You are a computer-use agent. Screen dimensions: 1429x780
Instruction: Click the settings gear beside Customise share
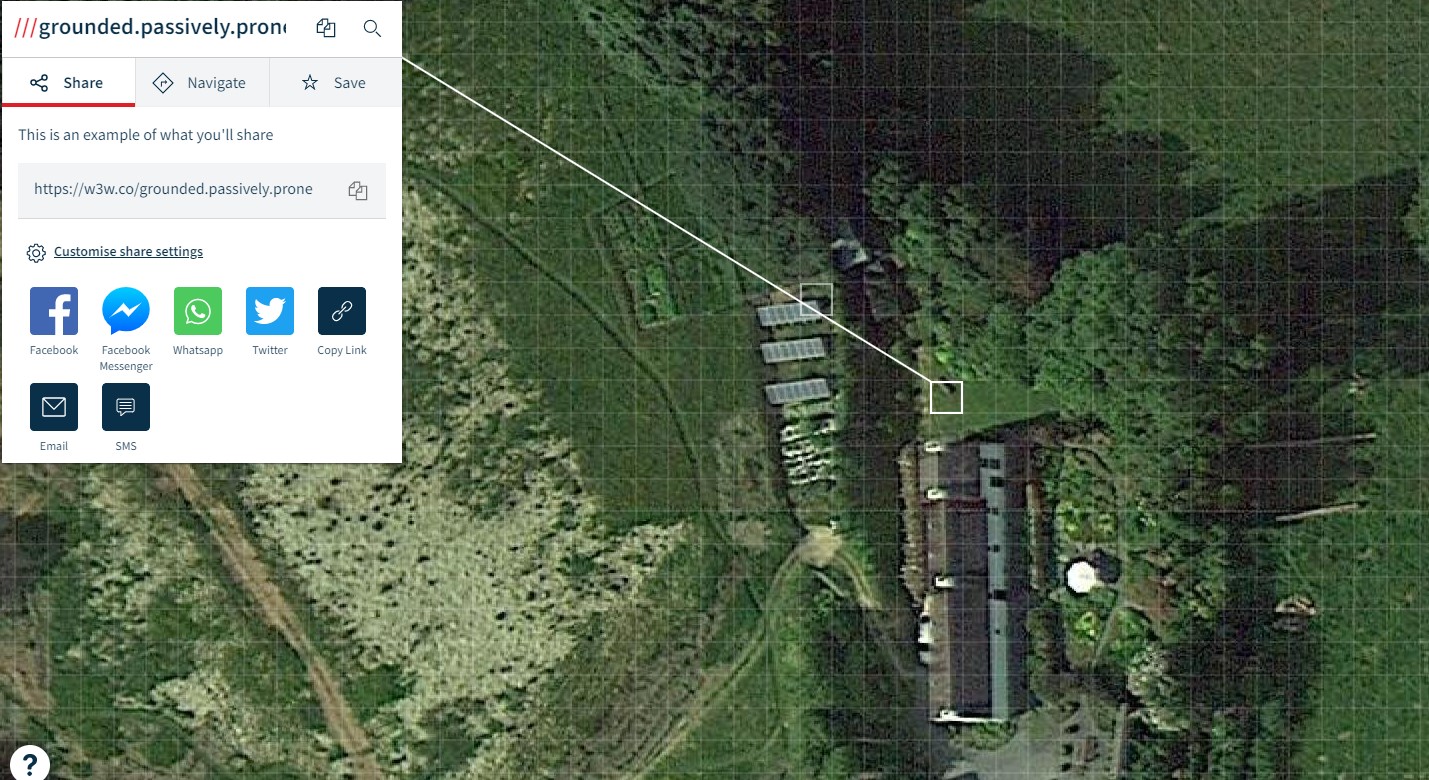[36, 253]
